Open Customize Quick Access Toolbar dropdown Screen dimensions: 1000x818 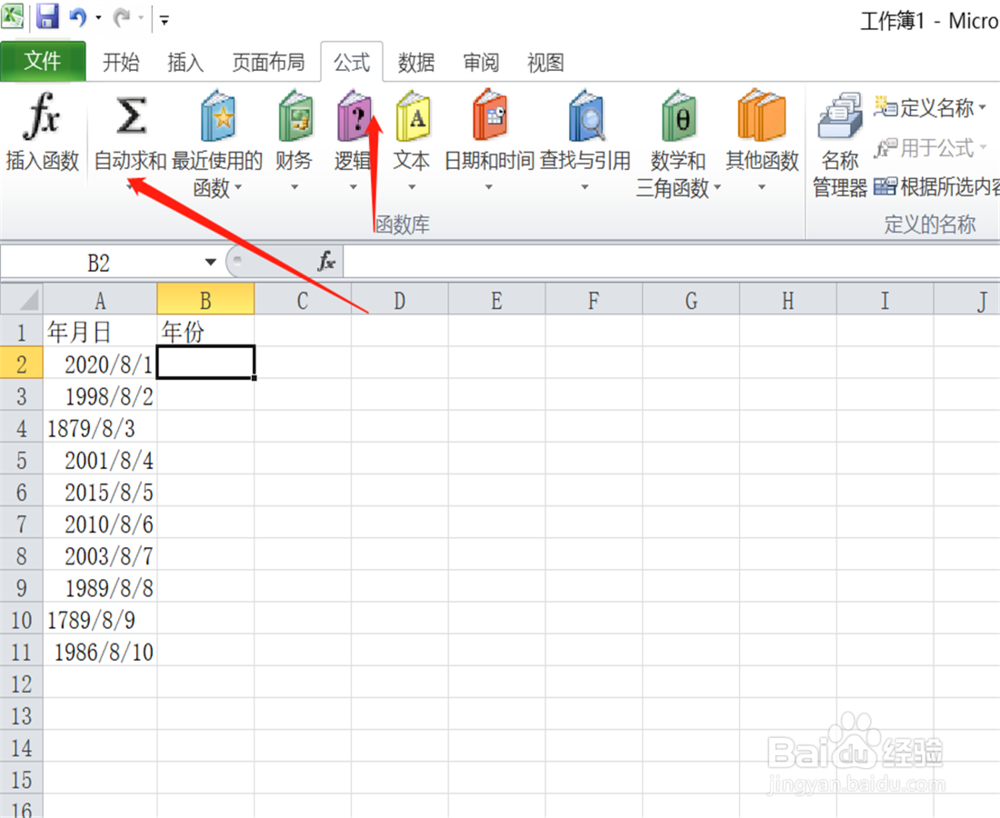coord(164,19)
